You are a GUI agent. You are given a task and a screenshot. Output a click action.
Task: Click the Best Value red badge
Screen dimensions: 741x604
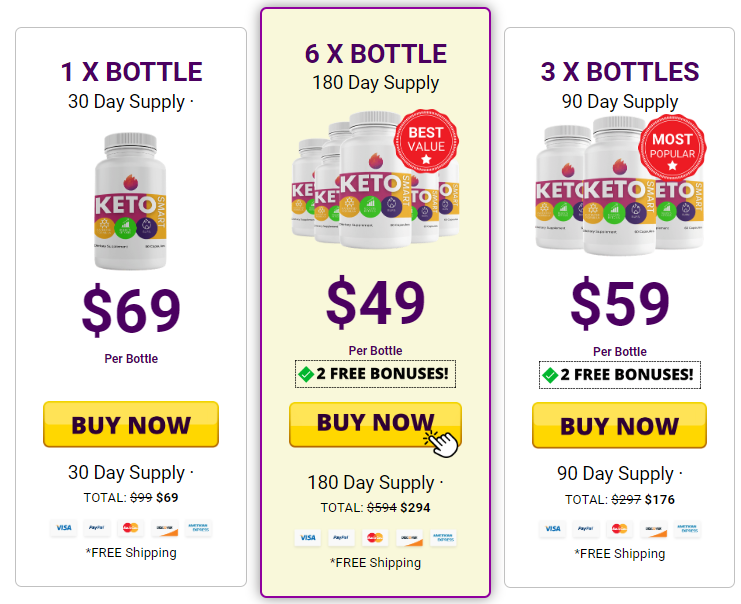(x=426, y=140)
